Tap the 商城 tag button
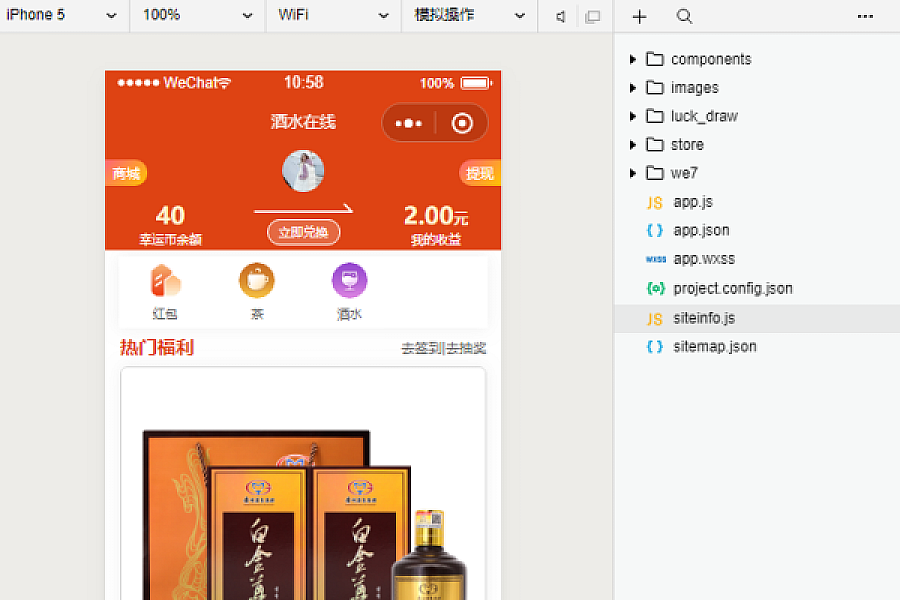 (126, 173)
